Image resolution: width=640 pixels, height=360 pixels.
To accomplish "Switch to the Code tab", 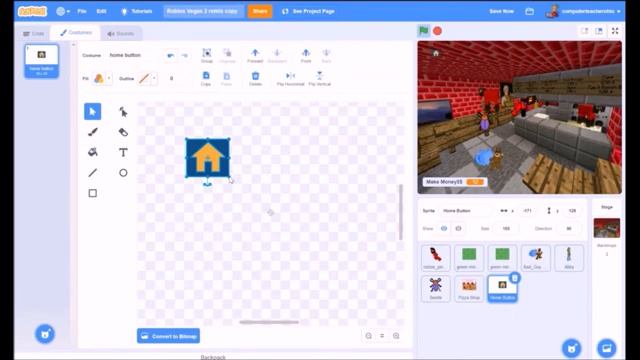I will [34, 33].
